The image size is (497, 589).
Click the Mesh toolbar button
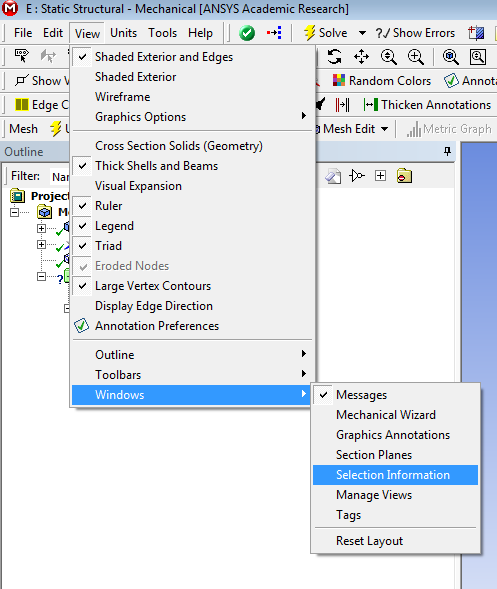(23, 129)
